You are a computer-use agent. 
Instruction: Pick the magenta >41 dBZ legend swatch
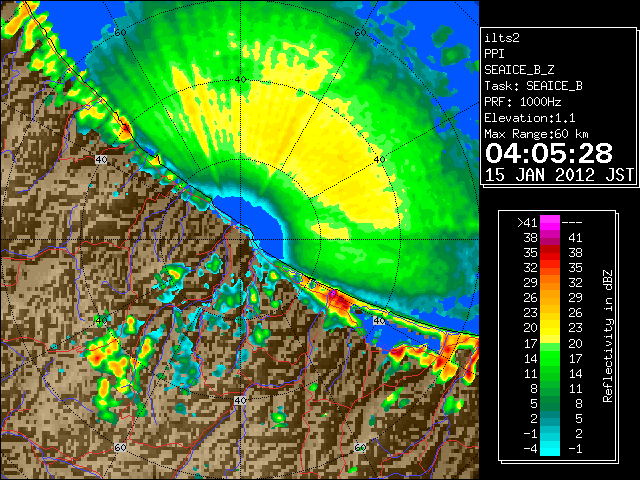point(550,223)
